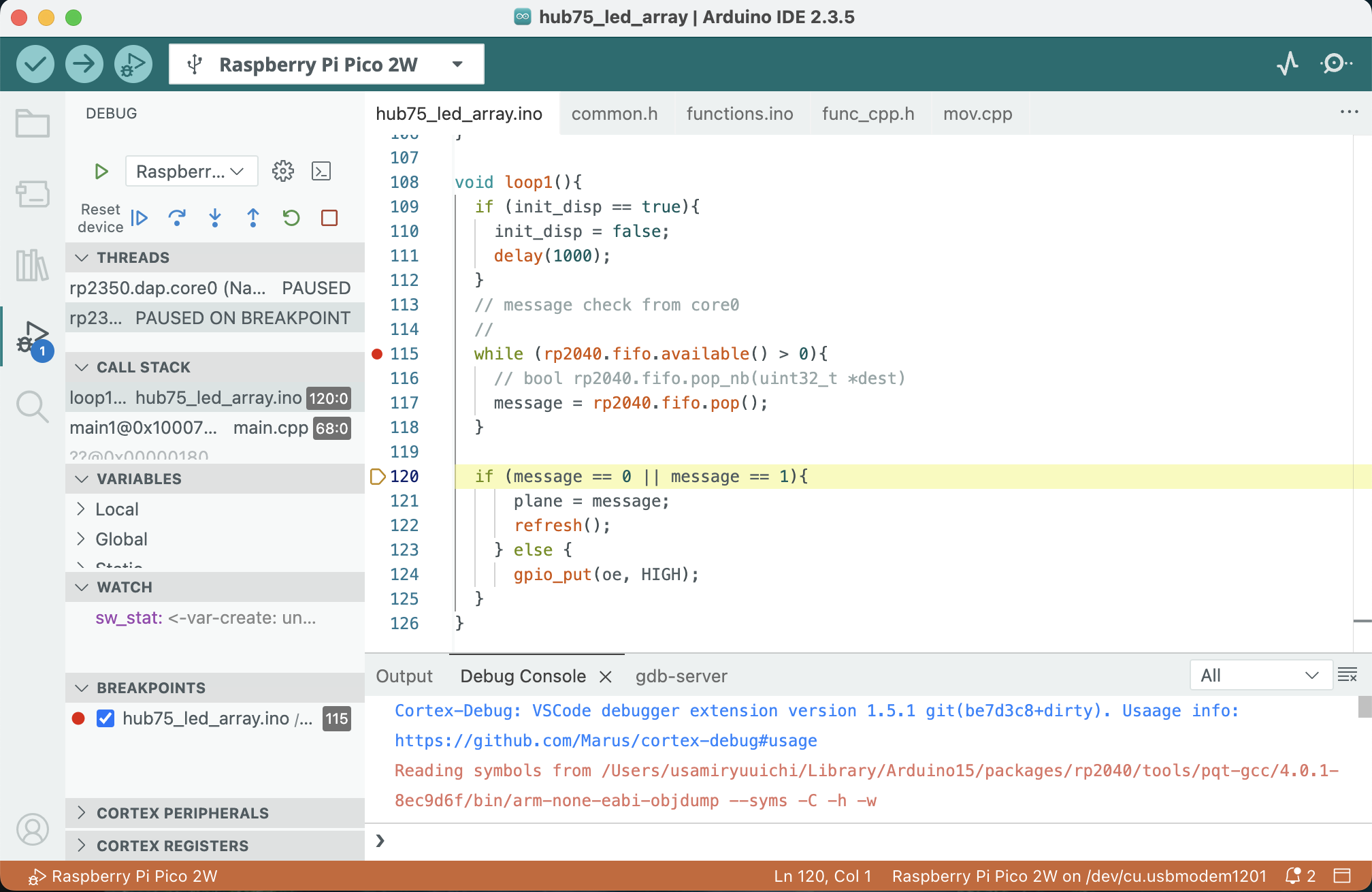Open the account profile icon
1372x892 pixels.
(32, 829)
